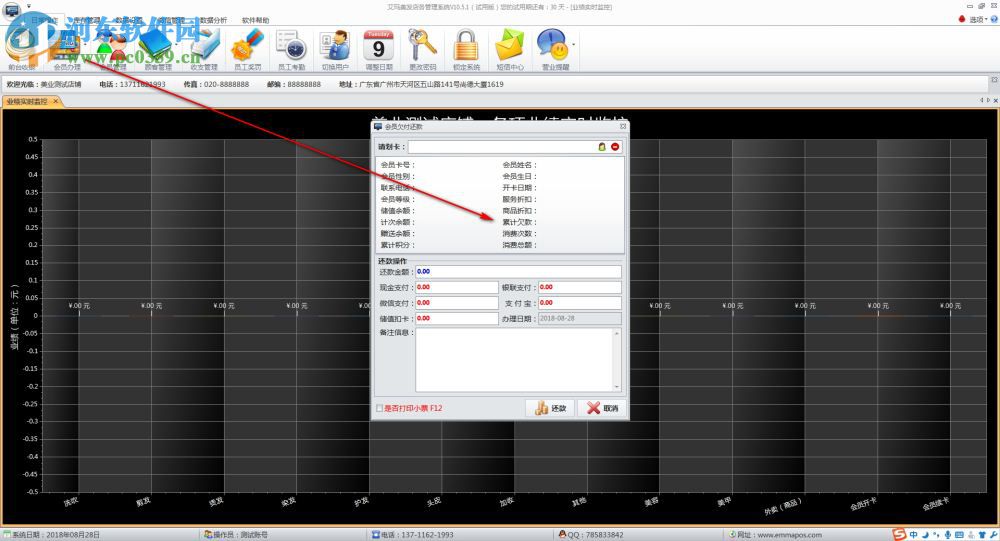The image size is (1000, 541).
Task: Open the application monitor menu button
Action: 12,9
